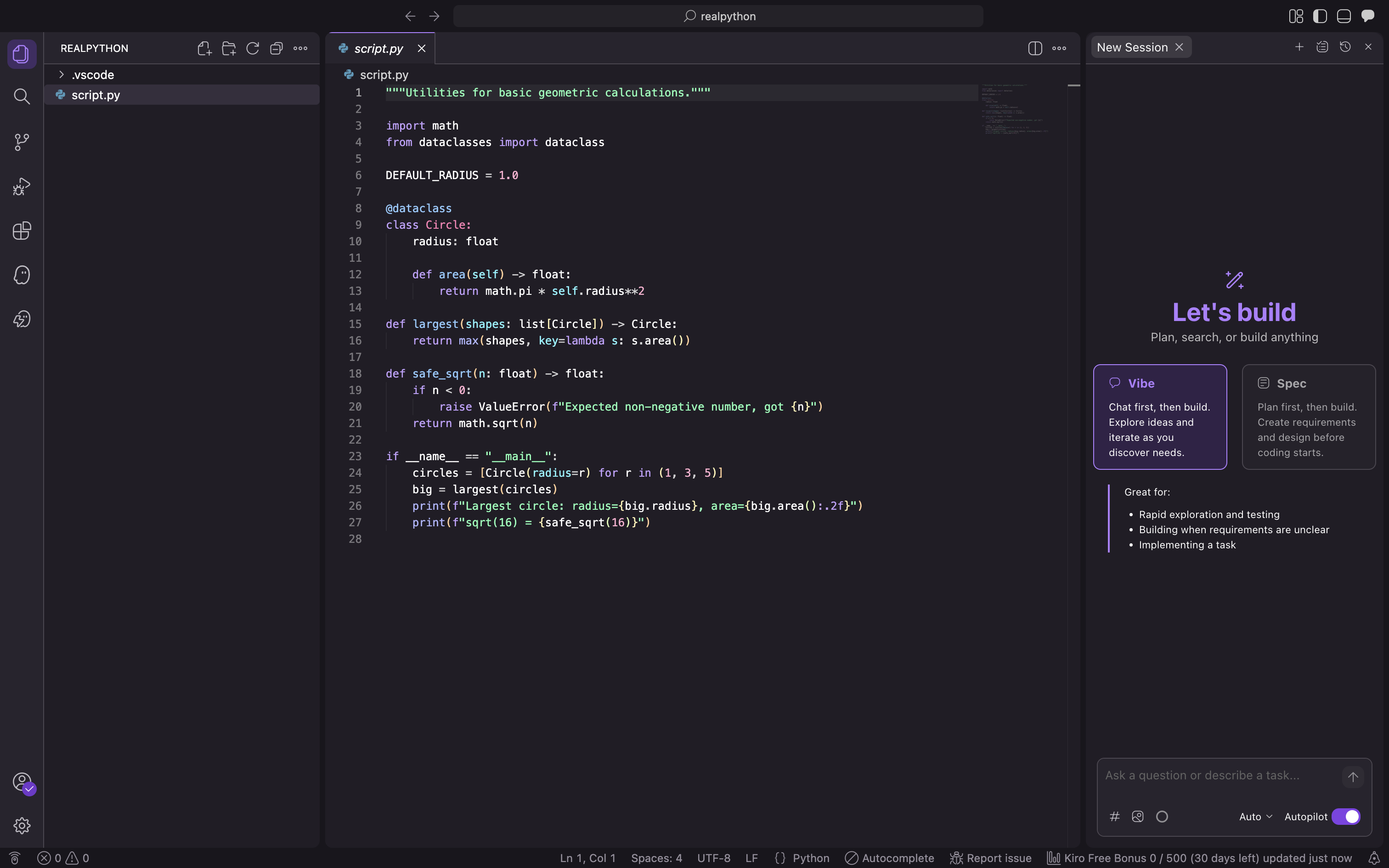Open Kiro Free Bonus usage status
The width and height of the screenshot is (1389, 868).
tap(1199, 858)
